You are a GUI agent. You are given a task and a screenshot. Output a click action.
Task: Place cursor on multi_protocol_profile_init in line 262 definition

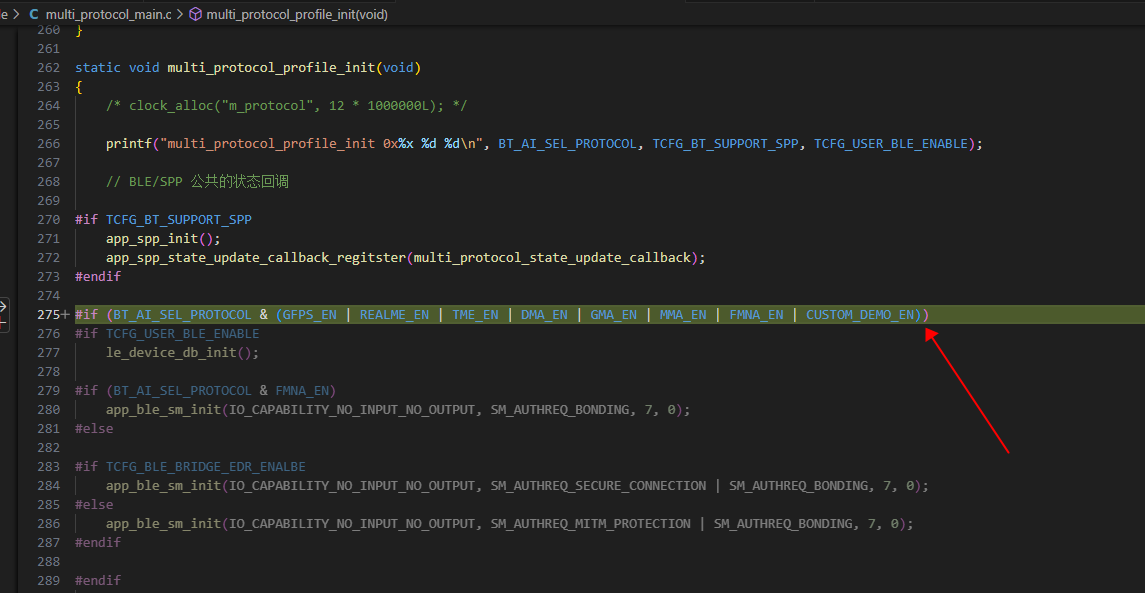tap(272, 68)
